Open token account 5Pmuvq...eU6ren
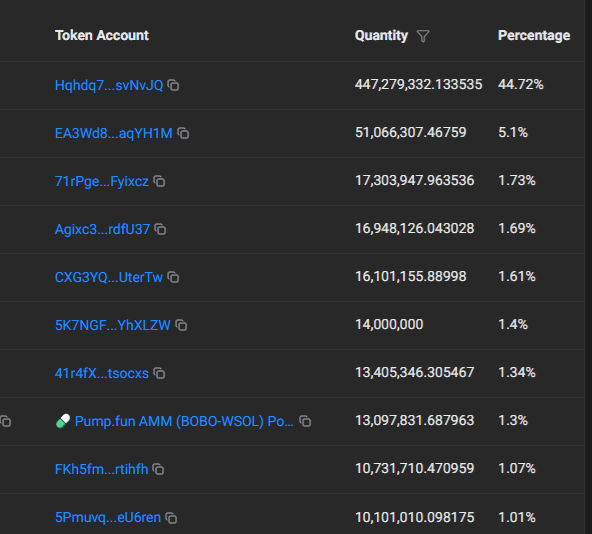Image resolution: width=592 pixels, height=534 pixels. click(x=108, y=517)
